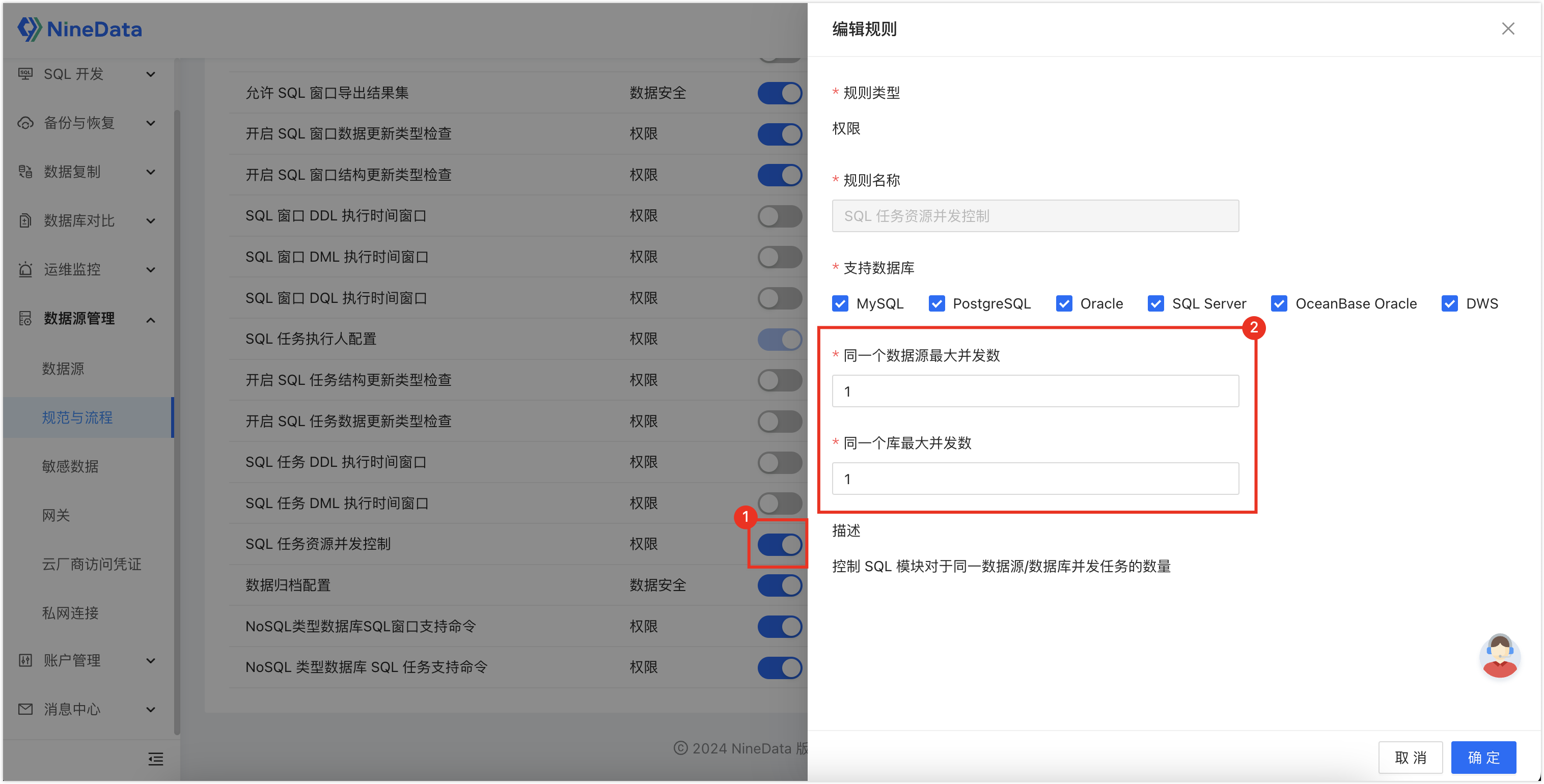Expand 消息中心 menu chevron
The image size is (1544, 784).
pyautogui.click(x=151, y=710)
